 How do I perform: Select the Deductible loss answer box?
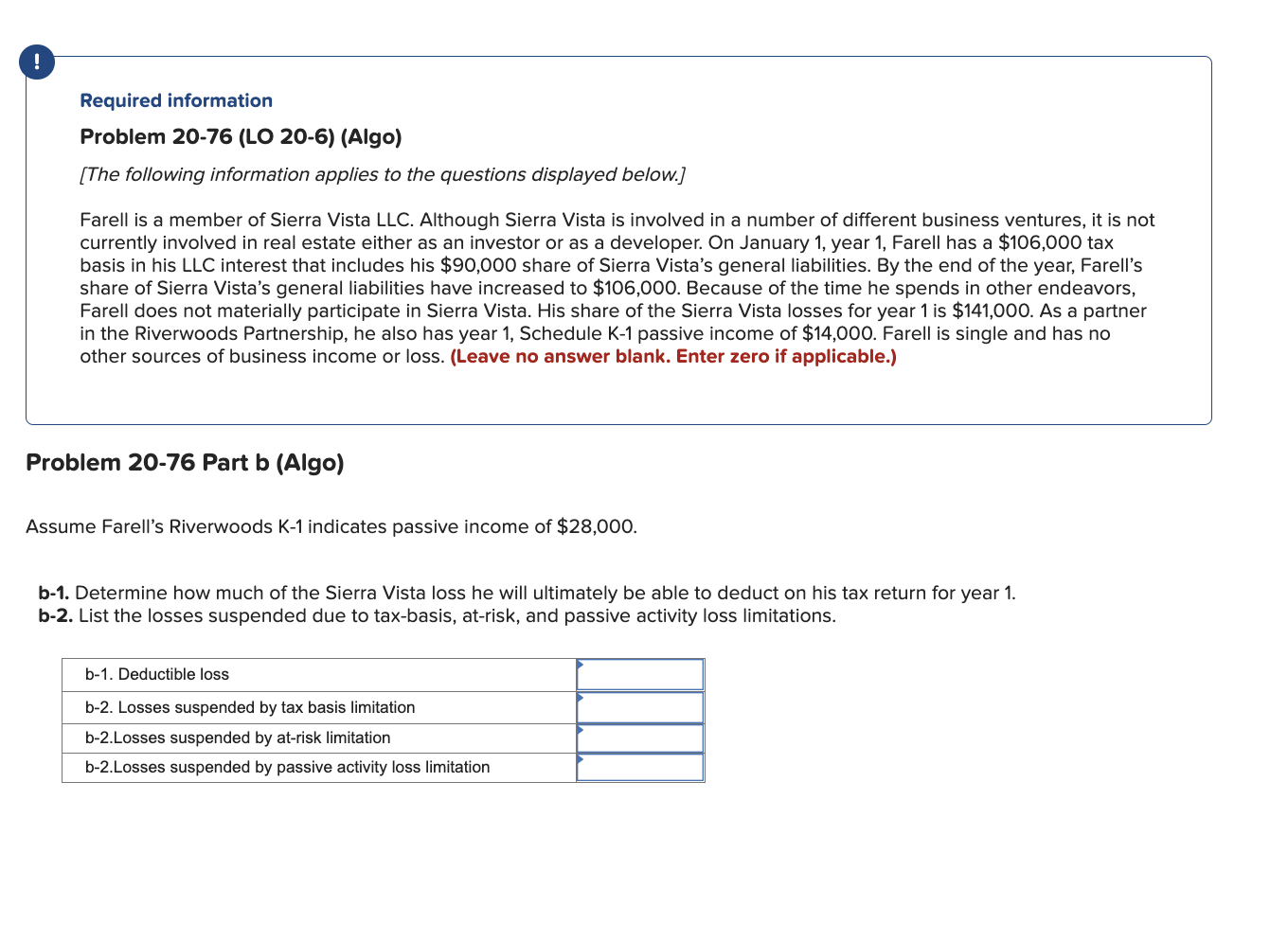tap(640, 674)
